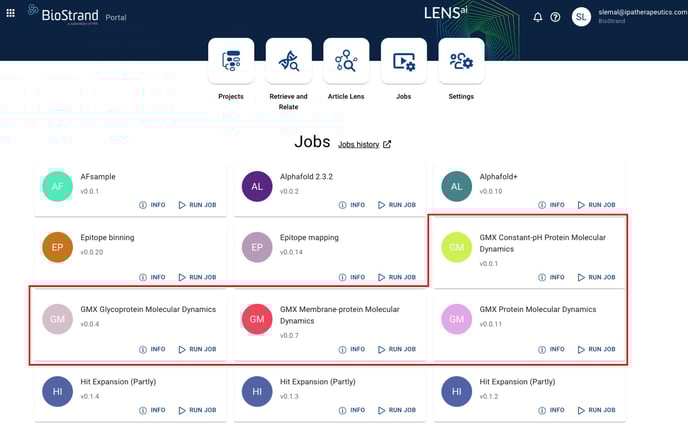The image size is (688, 428).
Task: Click the Hit Expansion v0.1.4 HI avatar
Action: (x=57, y=391)
